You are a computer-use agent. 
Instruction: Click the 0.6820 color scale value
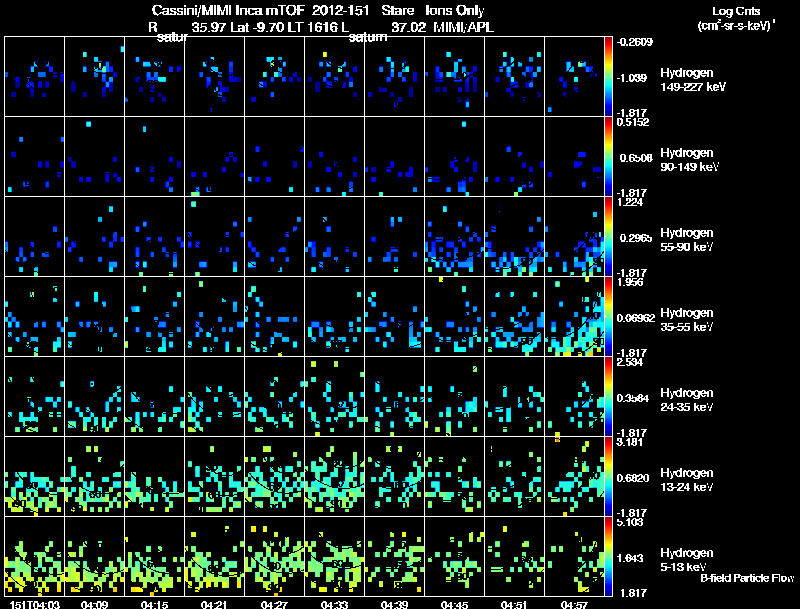pyautogui.click(x=633, y=478)
